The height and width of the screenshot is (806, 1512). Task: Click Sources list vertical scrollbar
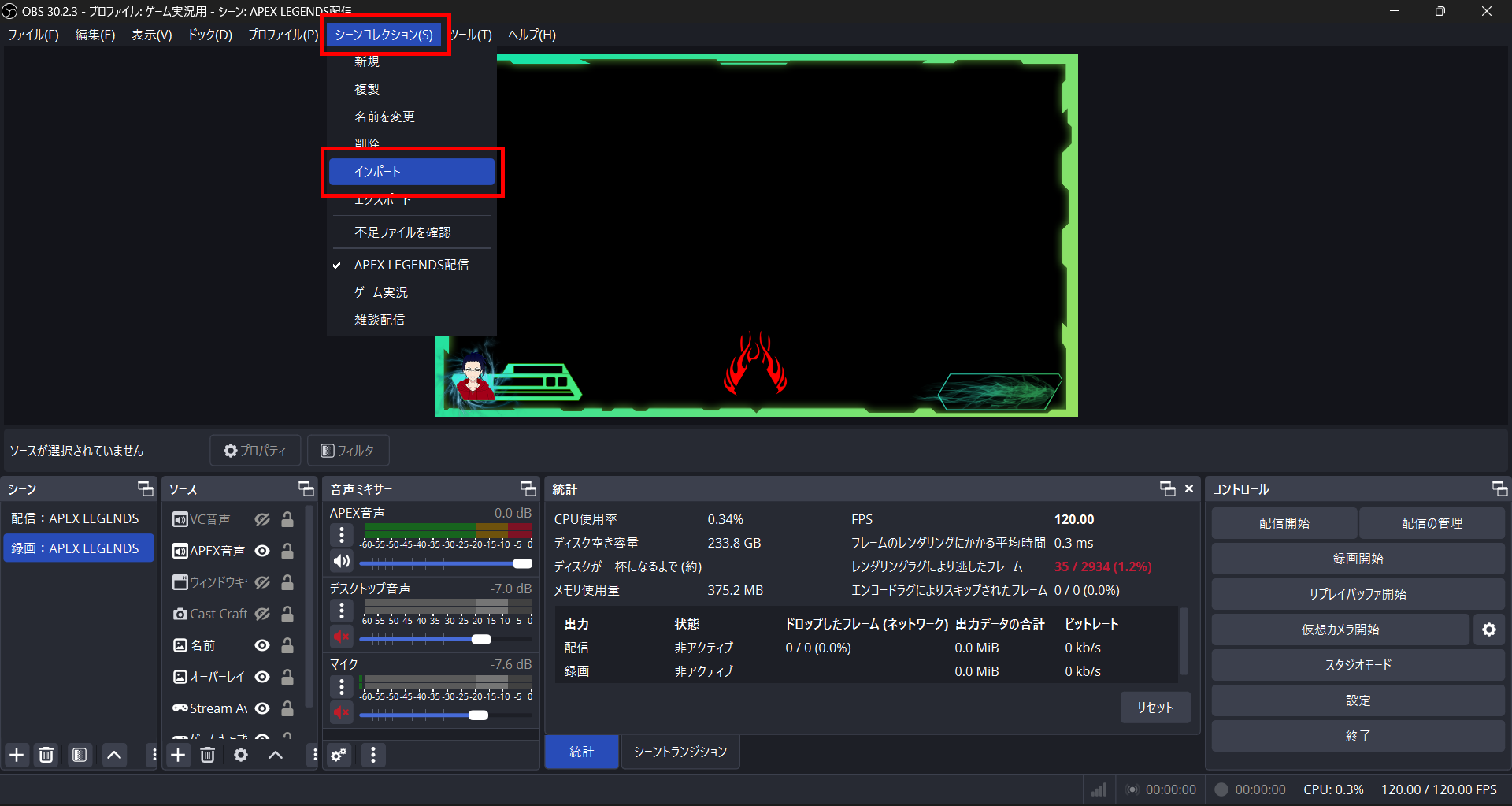point(309,607)
